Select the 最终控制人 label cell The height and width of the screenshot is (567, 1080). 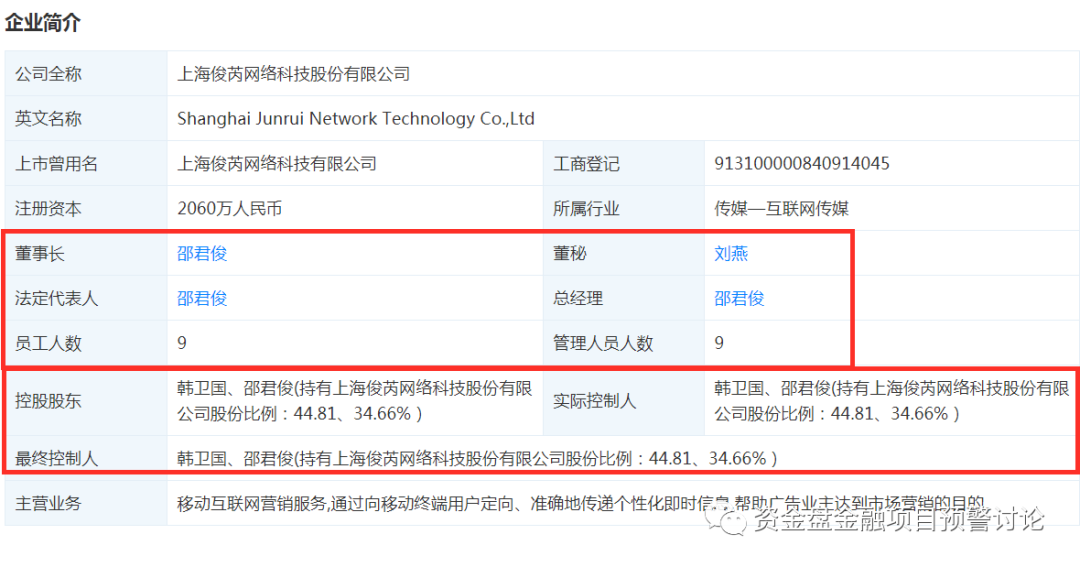[x=86, y=458]
